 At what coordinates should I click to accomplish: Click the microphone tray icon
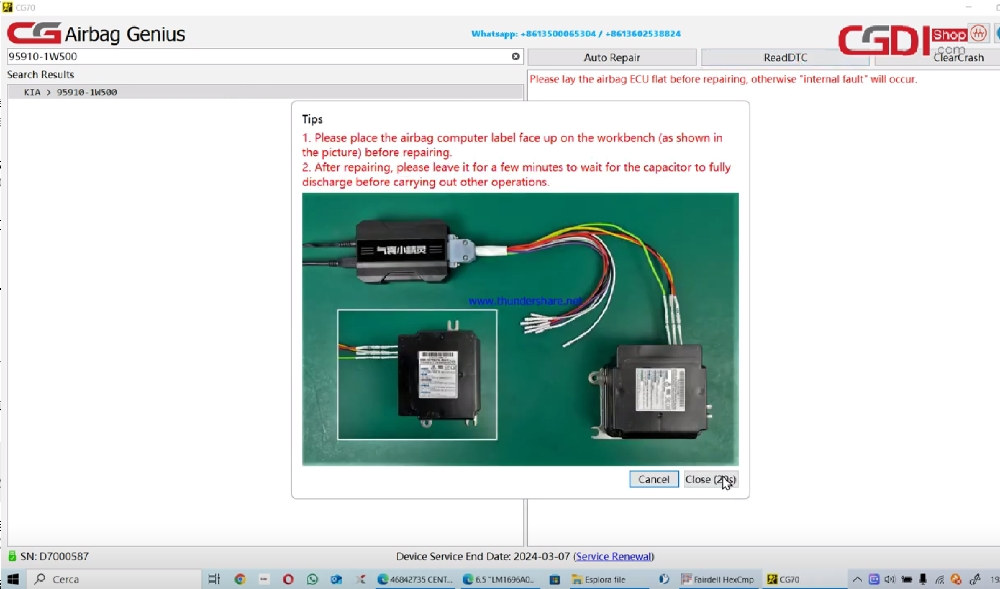(922, 579)
